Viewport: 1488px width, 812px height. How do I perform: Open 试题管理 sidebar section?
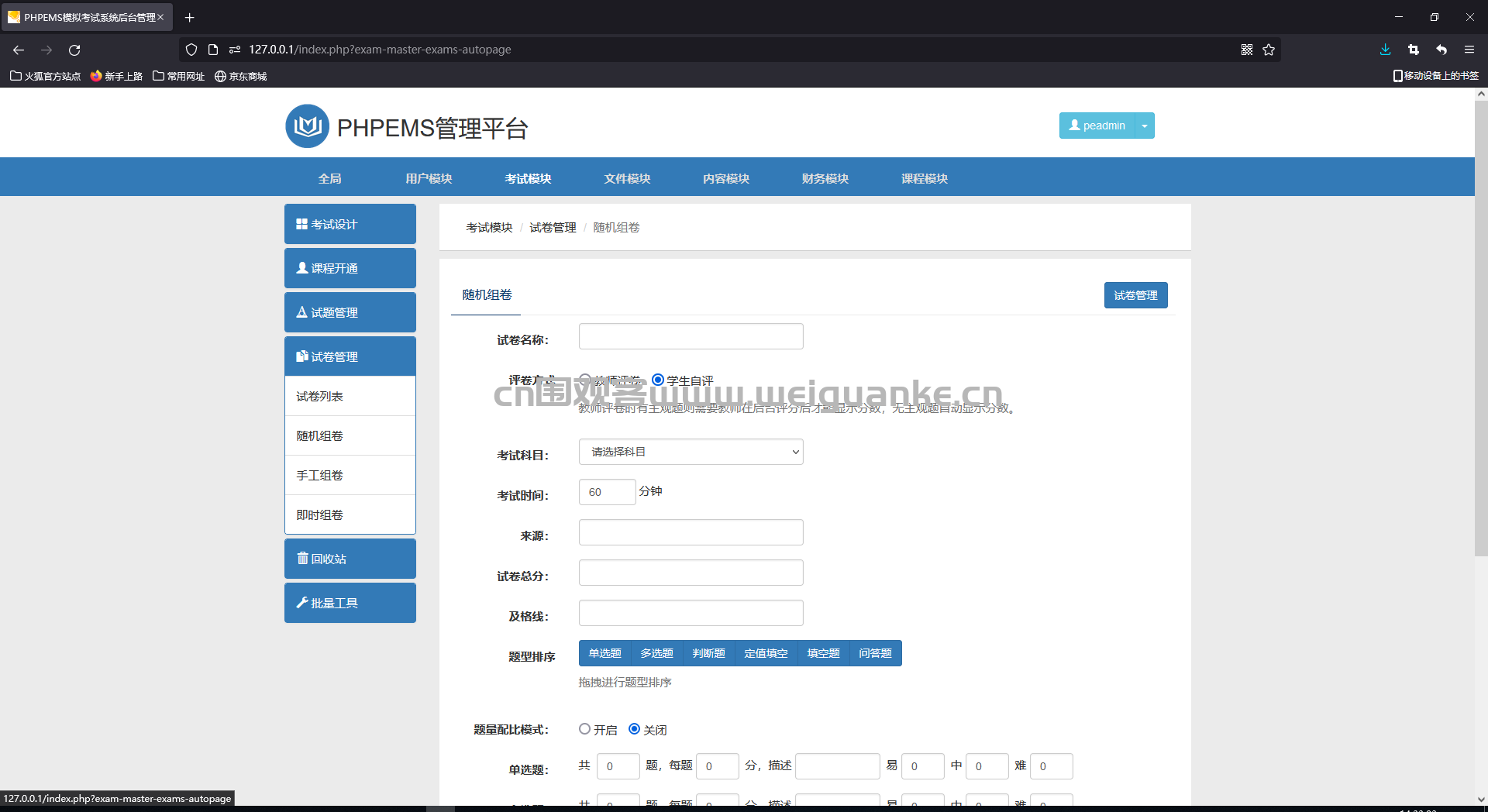coord(350,312)
